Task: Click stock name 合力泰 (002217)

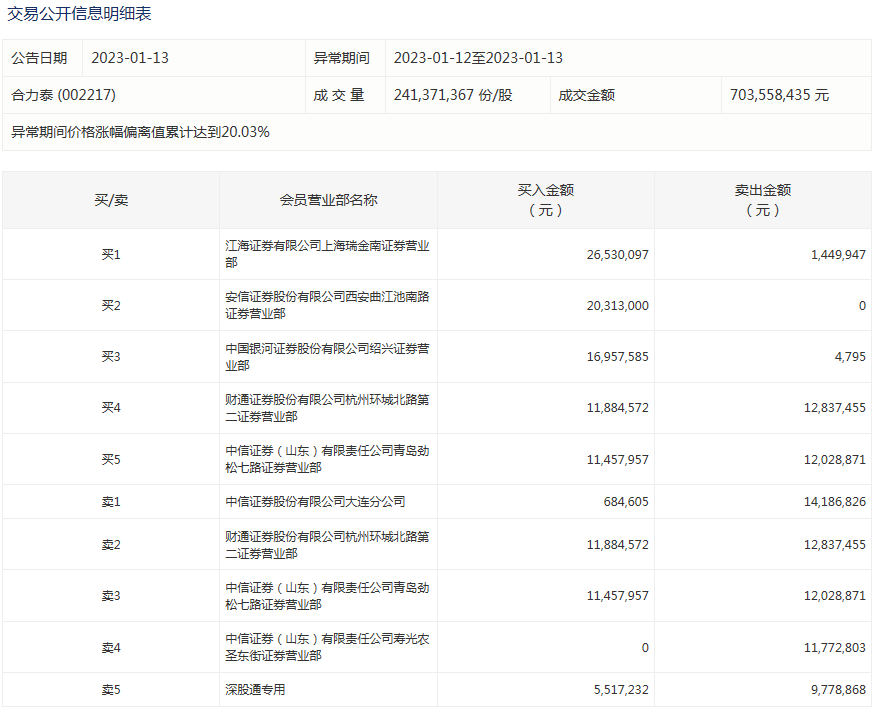Action: [x=63, y=95]
